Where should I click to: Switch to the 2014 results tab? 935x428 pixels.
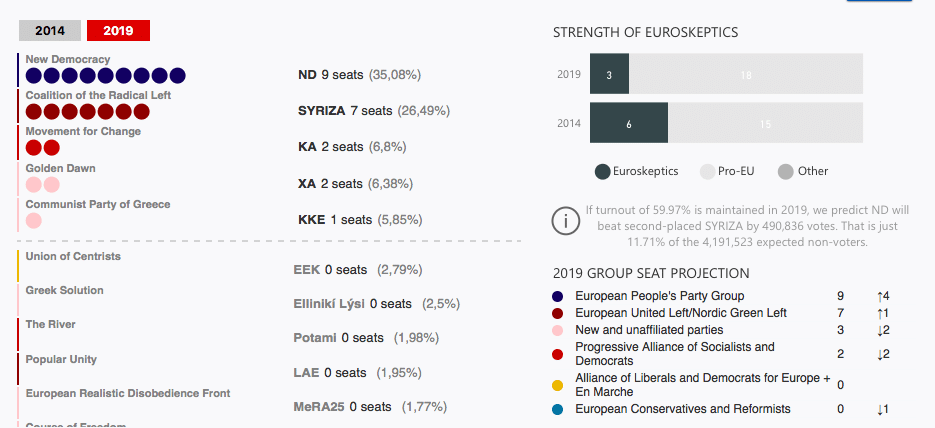50,31
